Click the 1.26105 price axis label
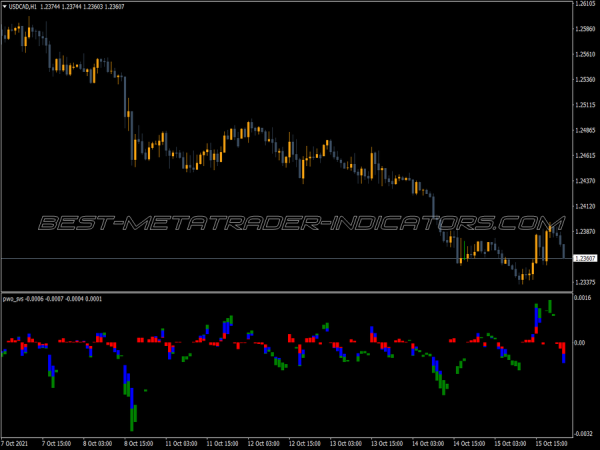This screenshot has height=450, width=600. [586, 4]
